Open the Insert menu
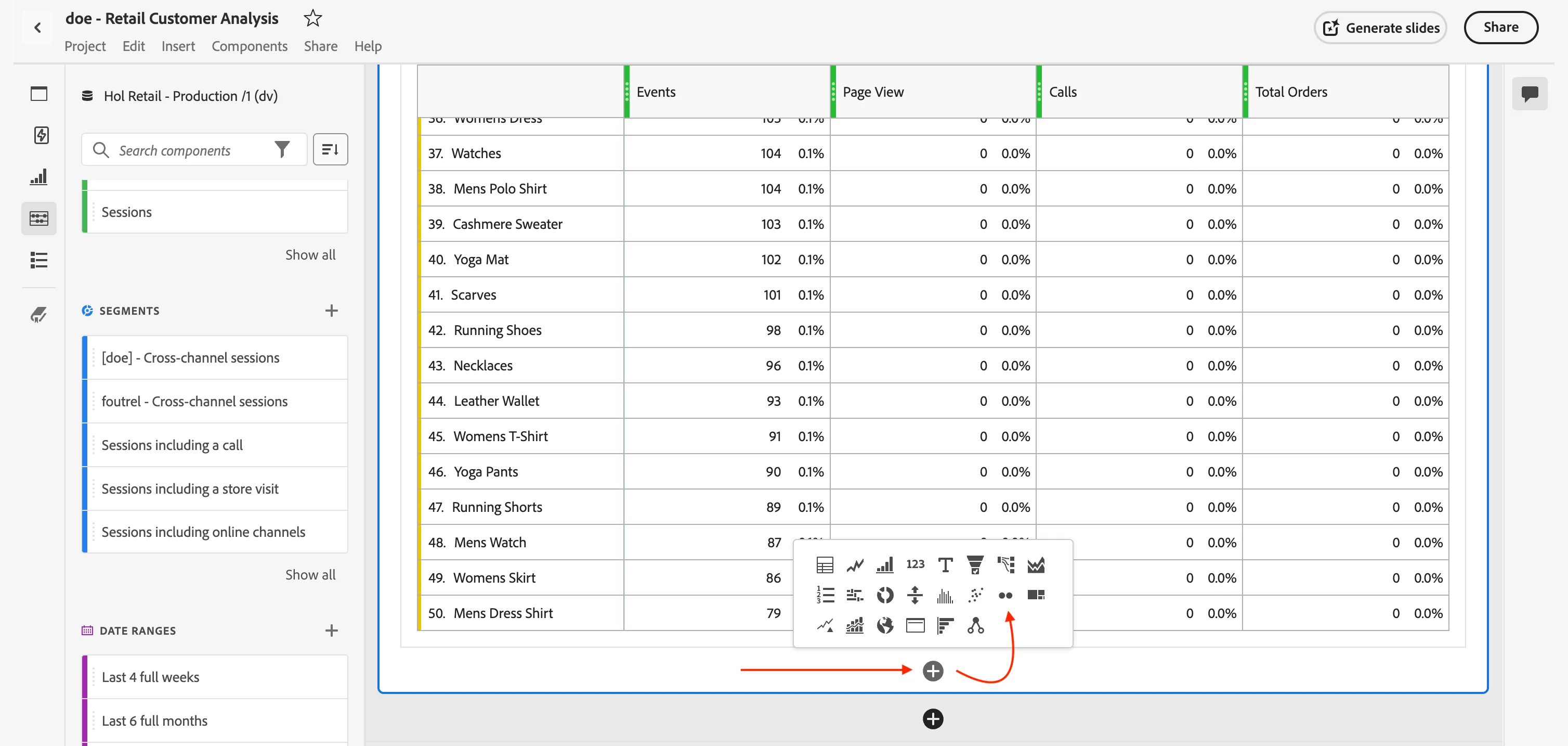 (178, 46)
